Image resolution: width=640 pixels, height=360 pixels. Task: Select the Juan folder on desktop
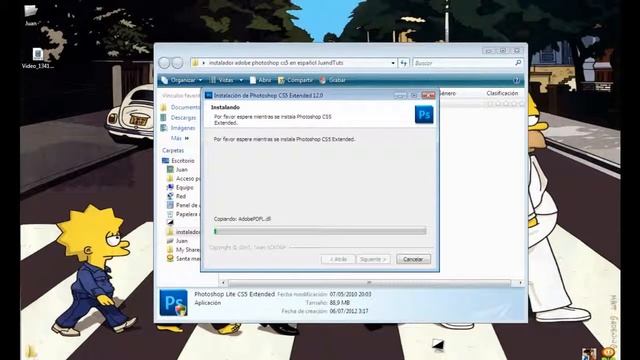click(31, 15)
